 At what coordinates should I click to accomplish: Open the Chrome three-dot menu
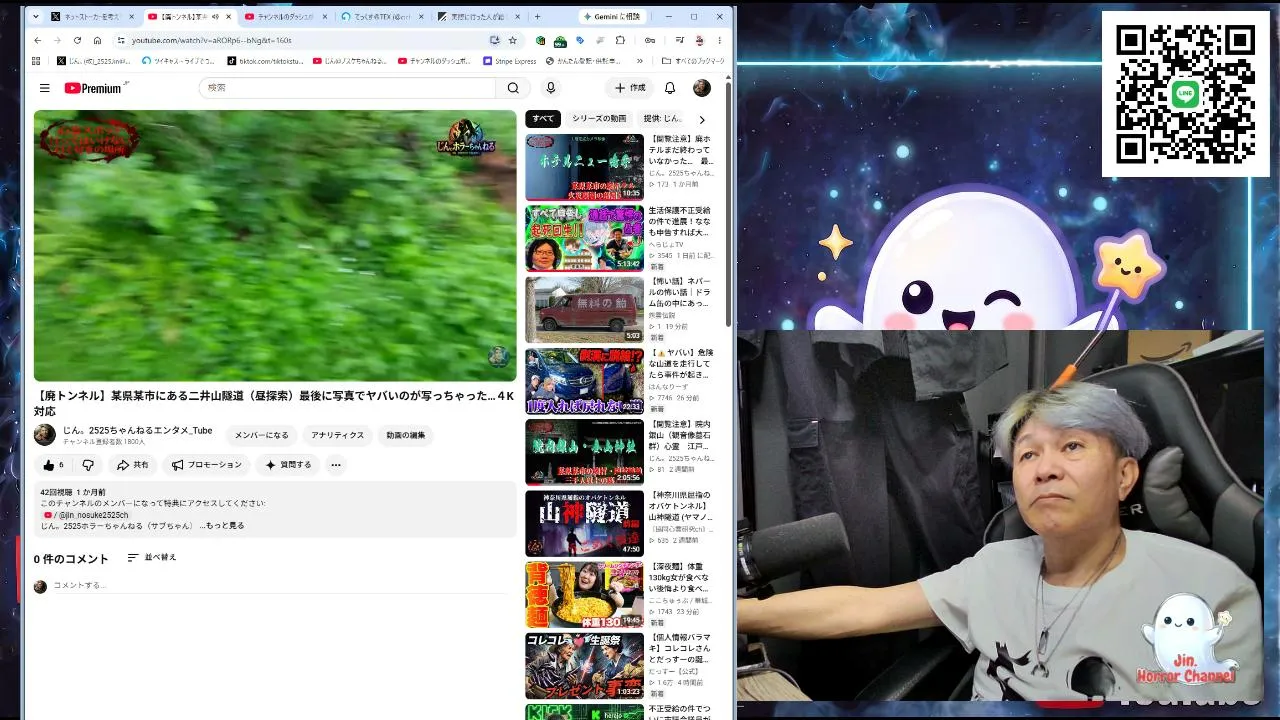[719, 40]
